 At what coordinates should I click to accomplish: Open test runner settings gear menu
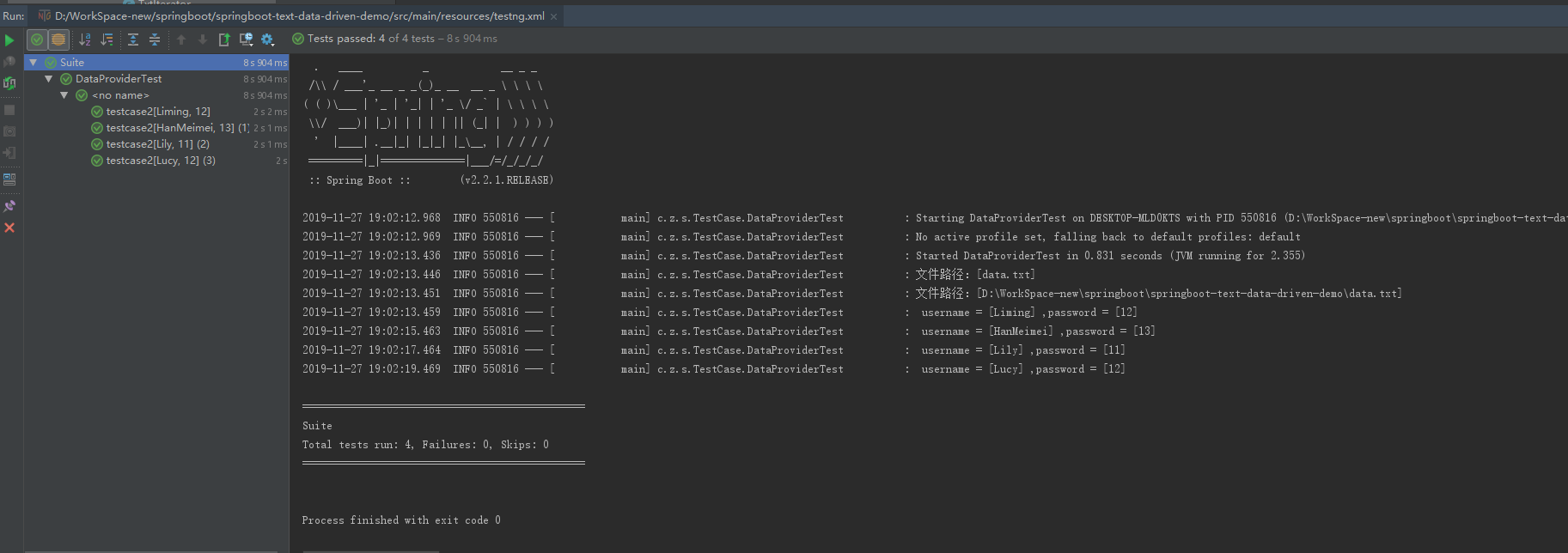[267, 39]
